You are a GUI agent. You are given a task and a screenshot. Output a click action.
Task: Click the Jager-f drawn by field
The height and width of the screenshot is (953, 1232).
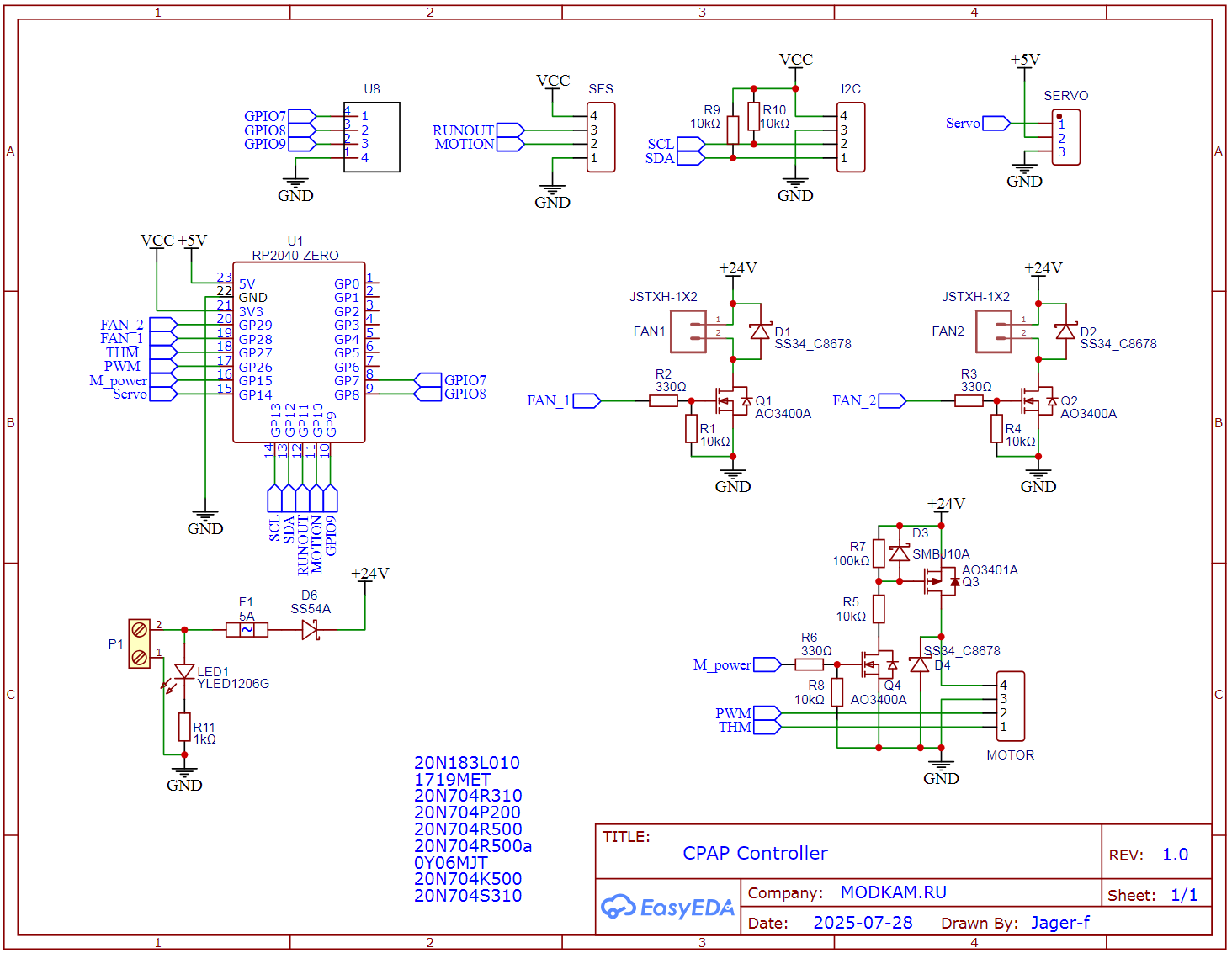[1059, 923]
